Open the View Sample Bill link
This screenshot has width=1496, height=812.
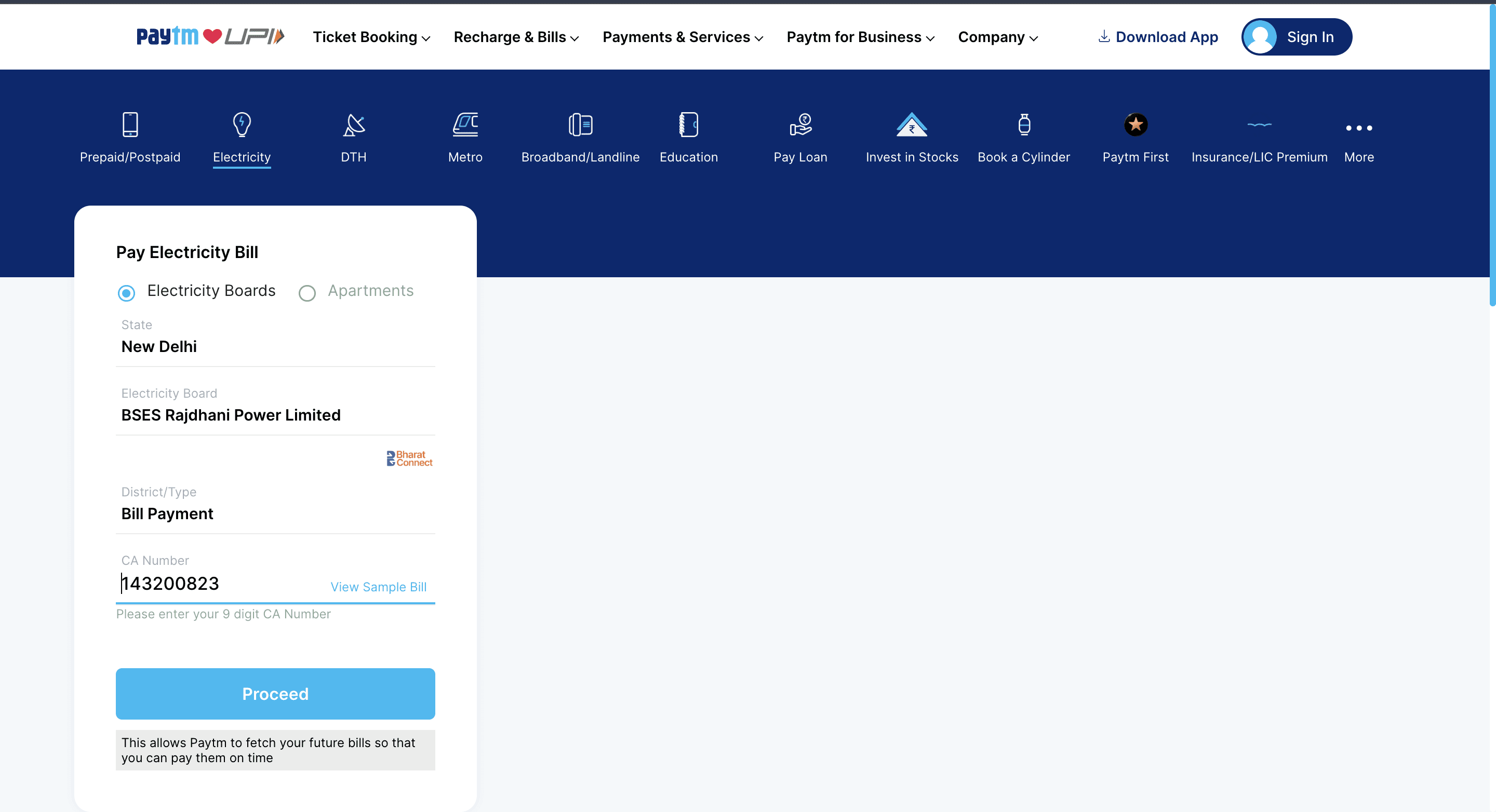coord(378,587)
